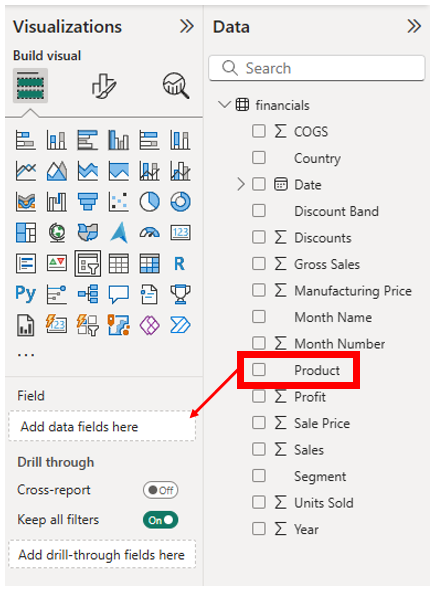Select the Decomposition tree visual
Image resolution: width=438 pixels, height=594 pixels.
88,294
